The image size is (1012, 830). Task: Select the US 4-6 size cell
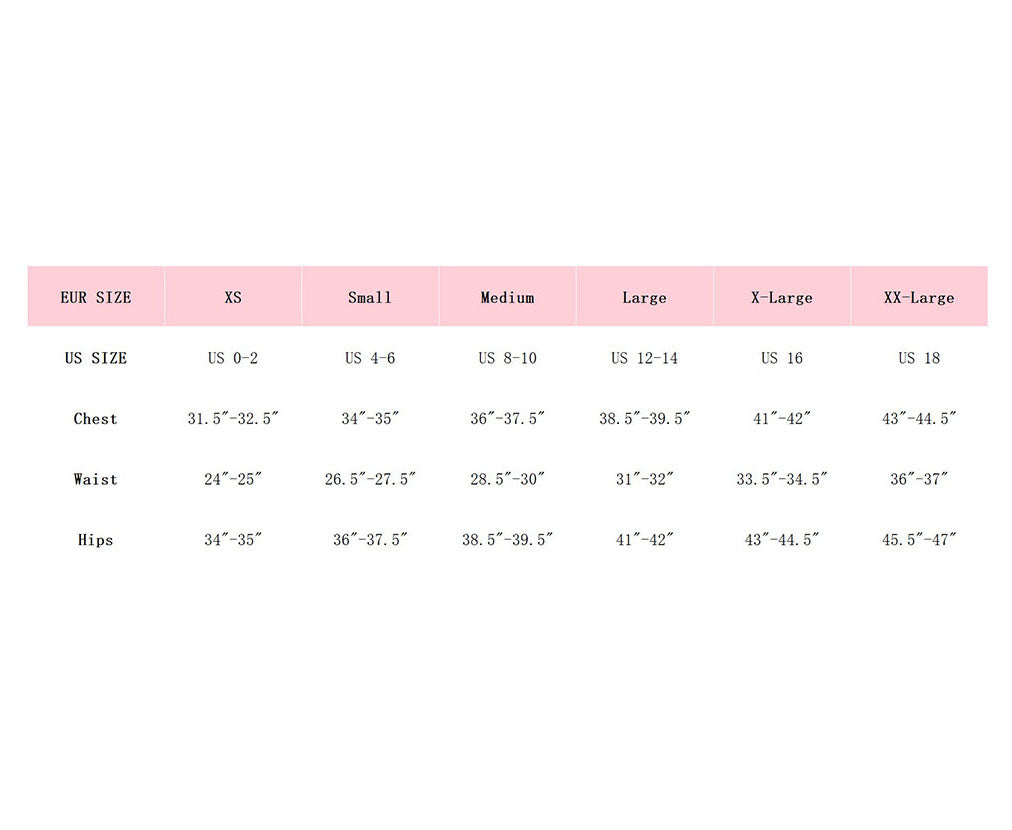tap(370, 358)
